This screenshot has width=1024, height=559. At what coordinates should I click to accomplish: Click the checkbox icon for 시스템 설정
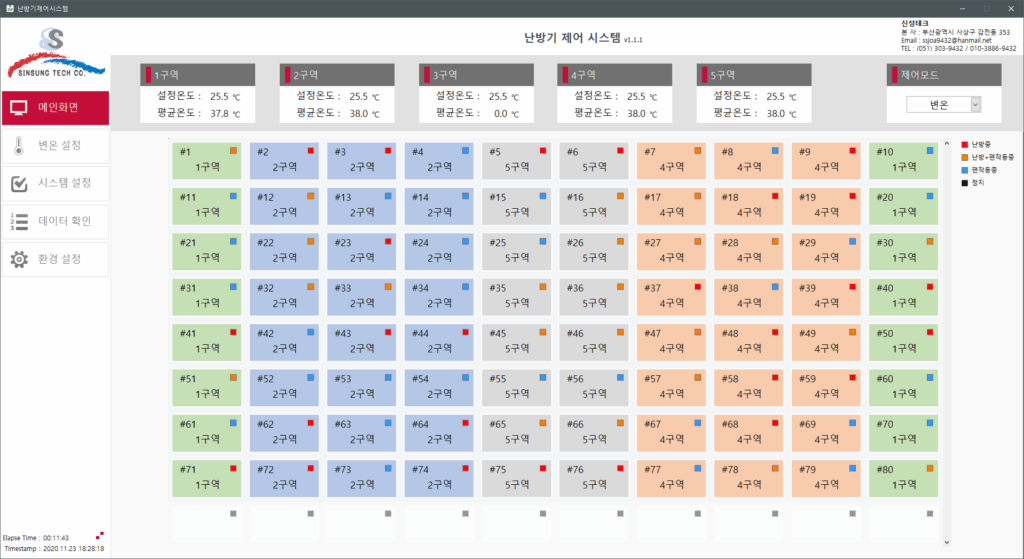point(19,184)
